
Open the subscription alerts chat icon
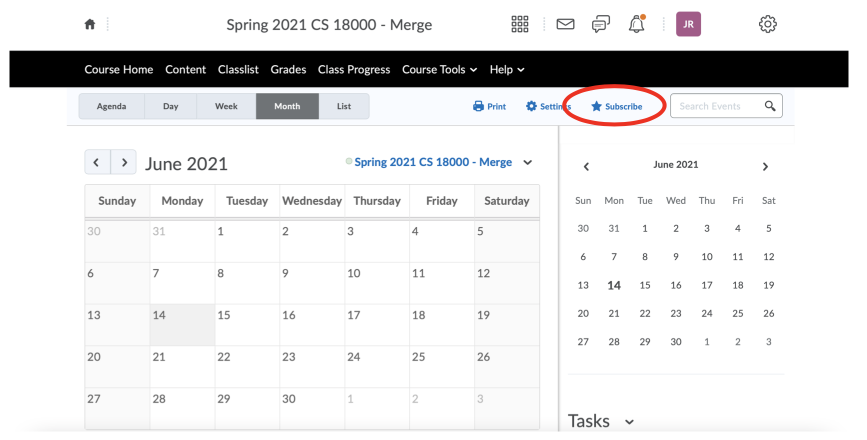click(x=600, y=24)
